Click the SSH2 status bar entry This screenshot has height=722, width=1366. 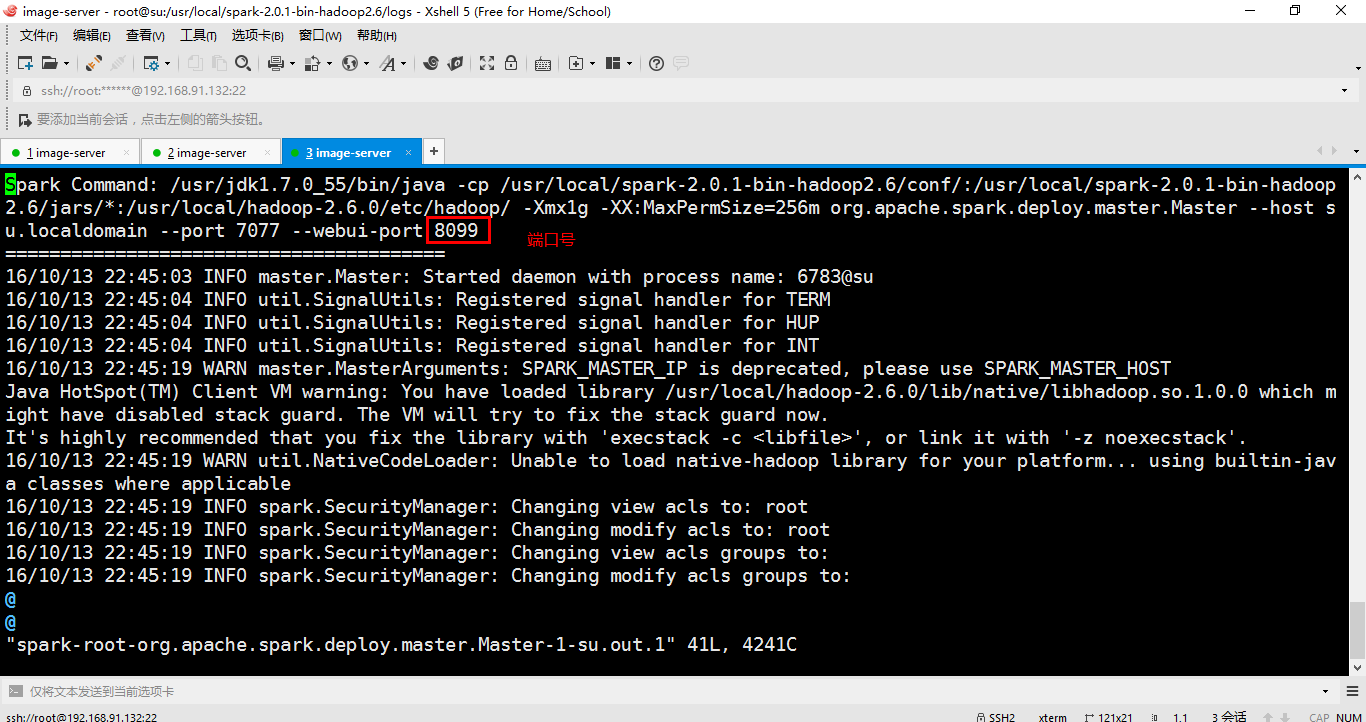(998, 717)
